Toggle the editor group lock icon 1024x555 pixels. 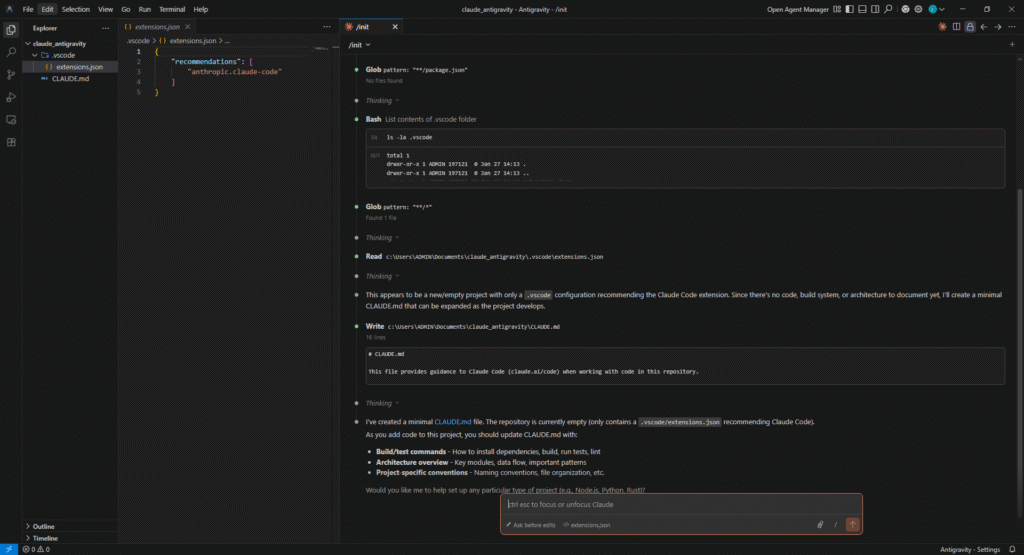coord(970,27)
